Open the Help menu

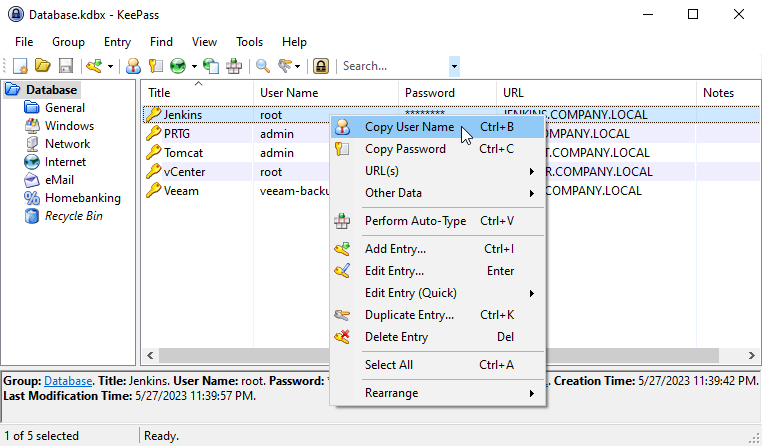tap(294, 42)
